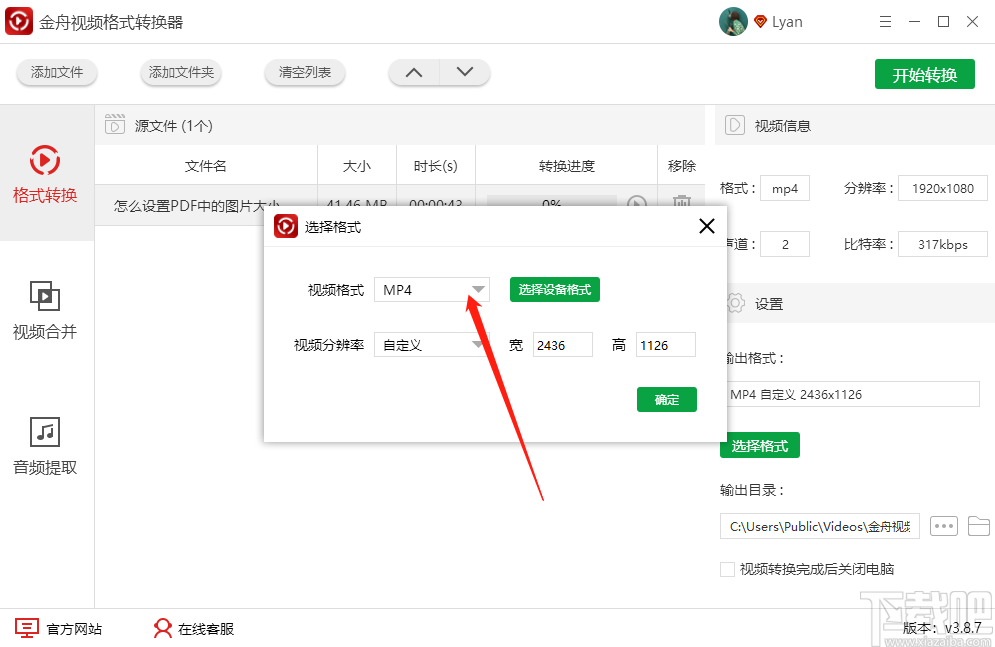Open the hamburger menu in title bar
The image size is (995, 647).
coord(885,21)
